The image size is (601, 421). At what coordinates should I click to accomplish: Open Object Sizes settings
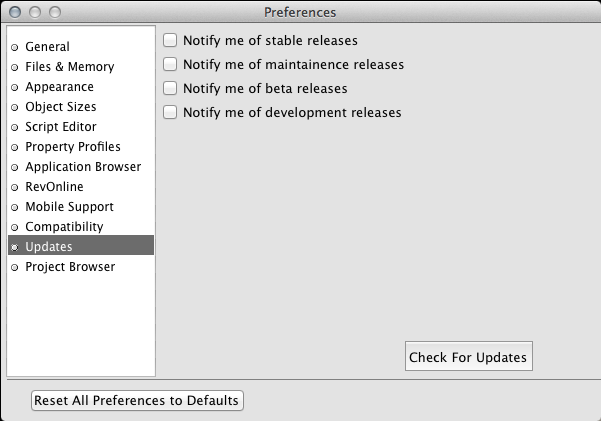[x=60, y=107]
